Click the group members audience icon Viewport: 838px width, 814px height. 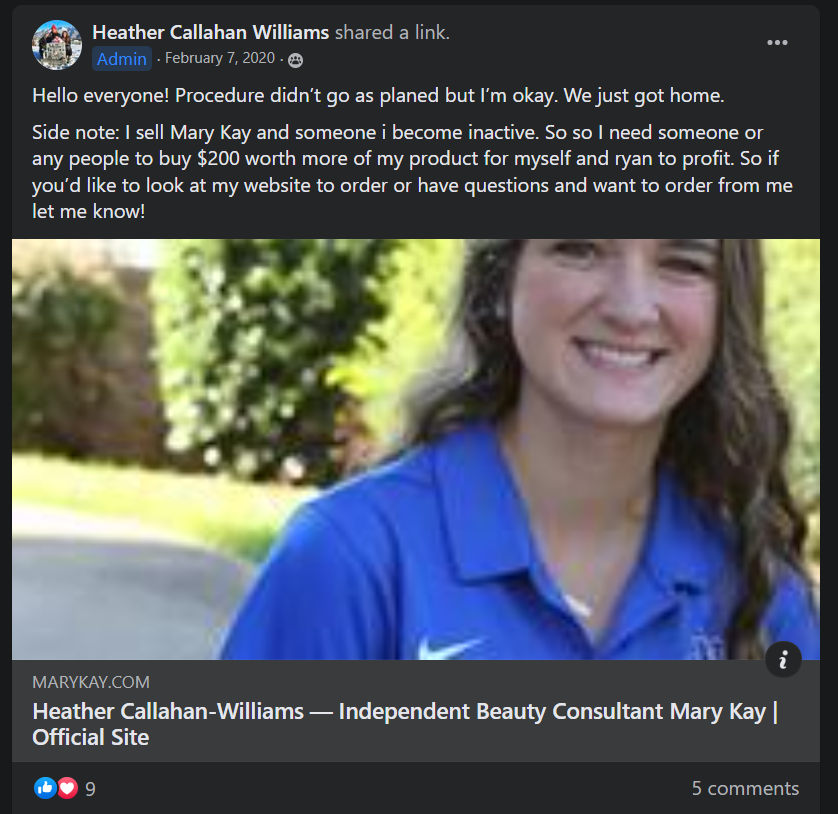point(296,60)
